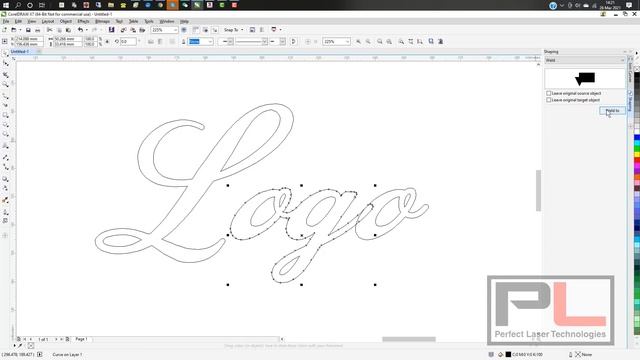Click the Export icon in toolbar
640x360 pixels.
pyautogui.click(x=133, y=30)
